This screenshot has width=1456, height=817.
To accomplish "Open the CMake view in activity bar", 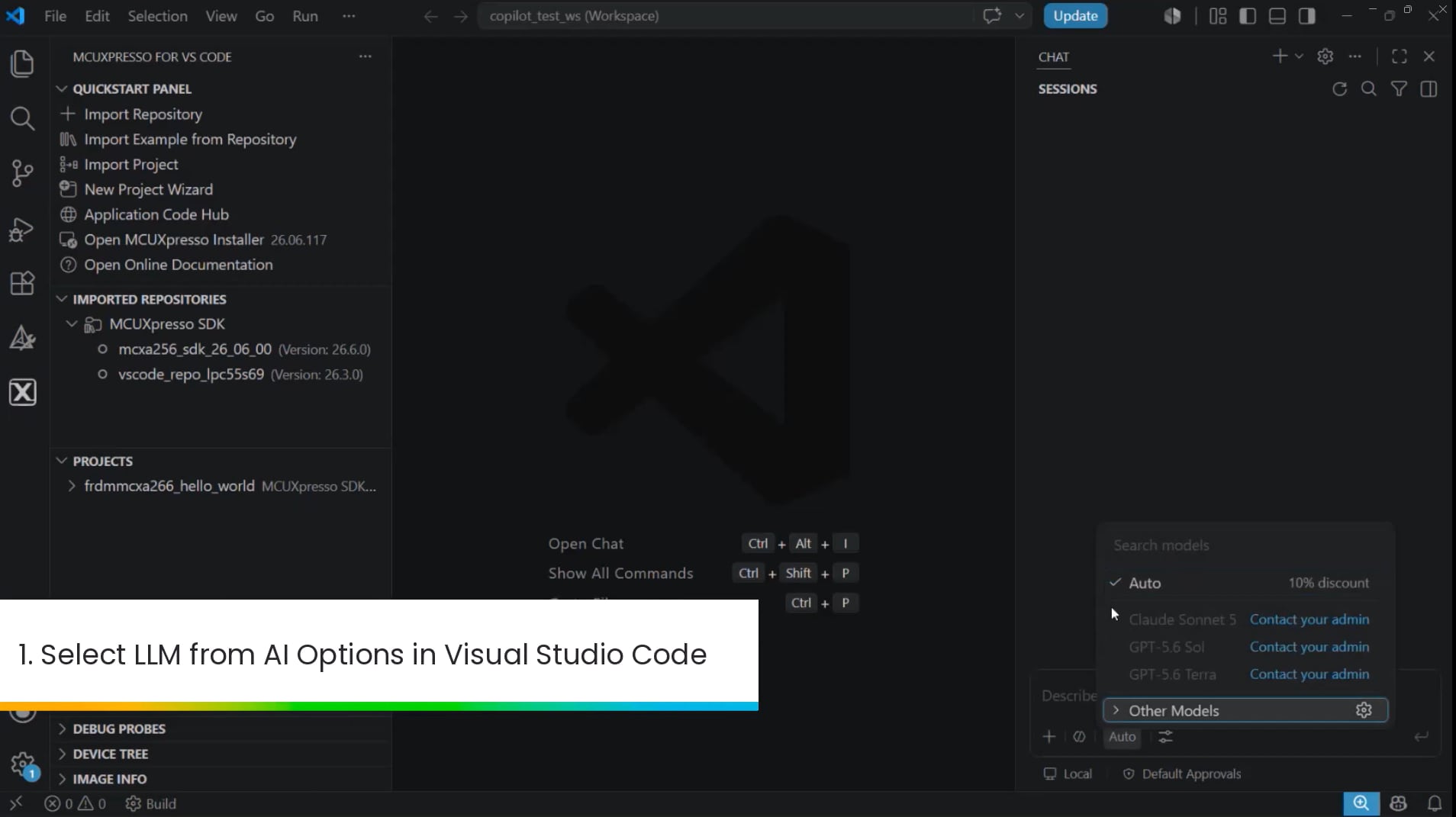I will click(22, 338).
